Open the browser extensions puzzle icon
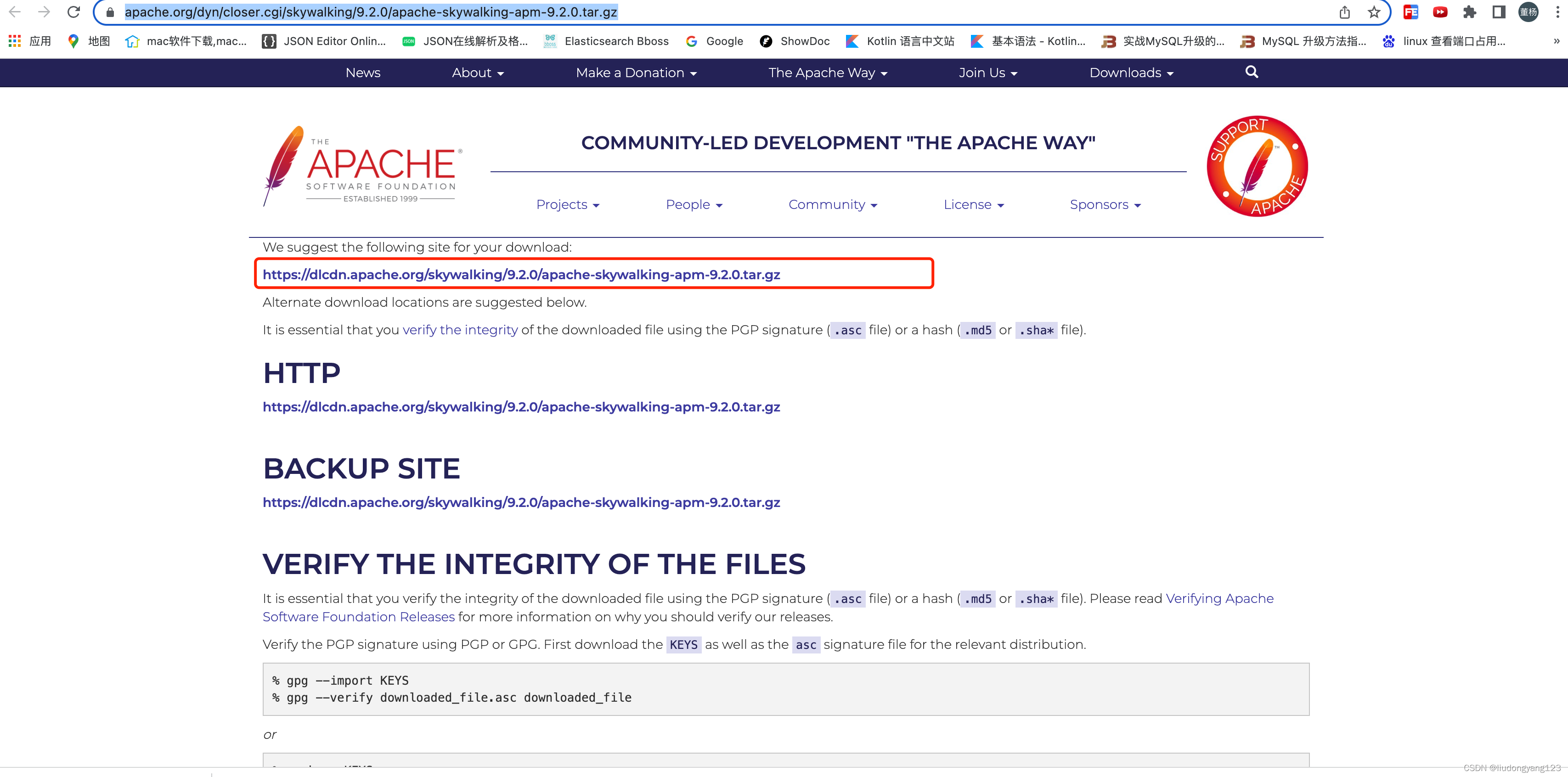This screenshot has width=1568, height=777. click(x=1469, y=12)
